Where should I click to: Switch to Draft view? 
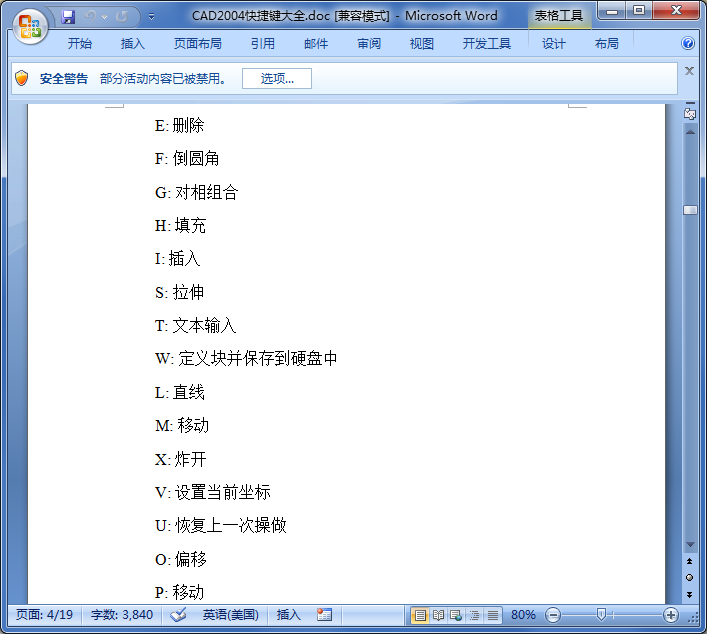coord(493,615)
